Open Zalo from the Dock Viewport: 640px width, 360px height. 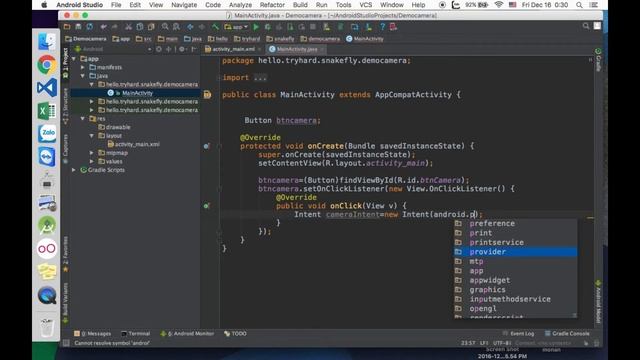click(x=47, y=133)
